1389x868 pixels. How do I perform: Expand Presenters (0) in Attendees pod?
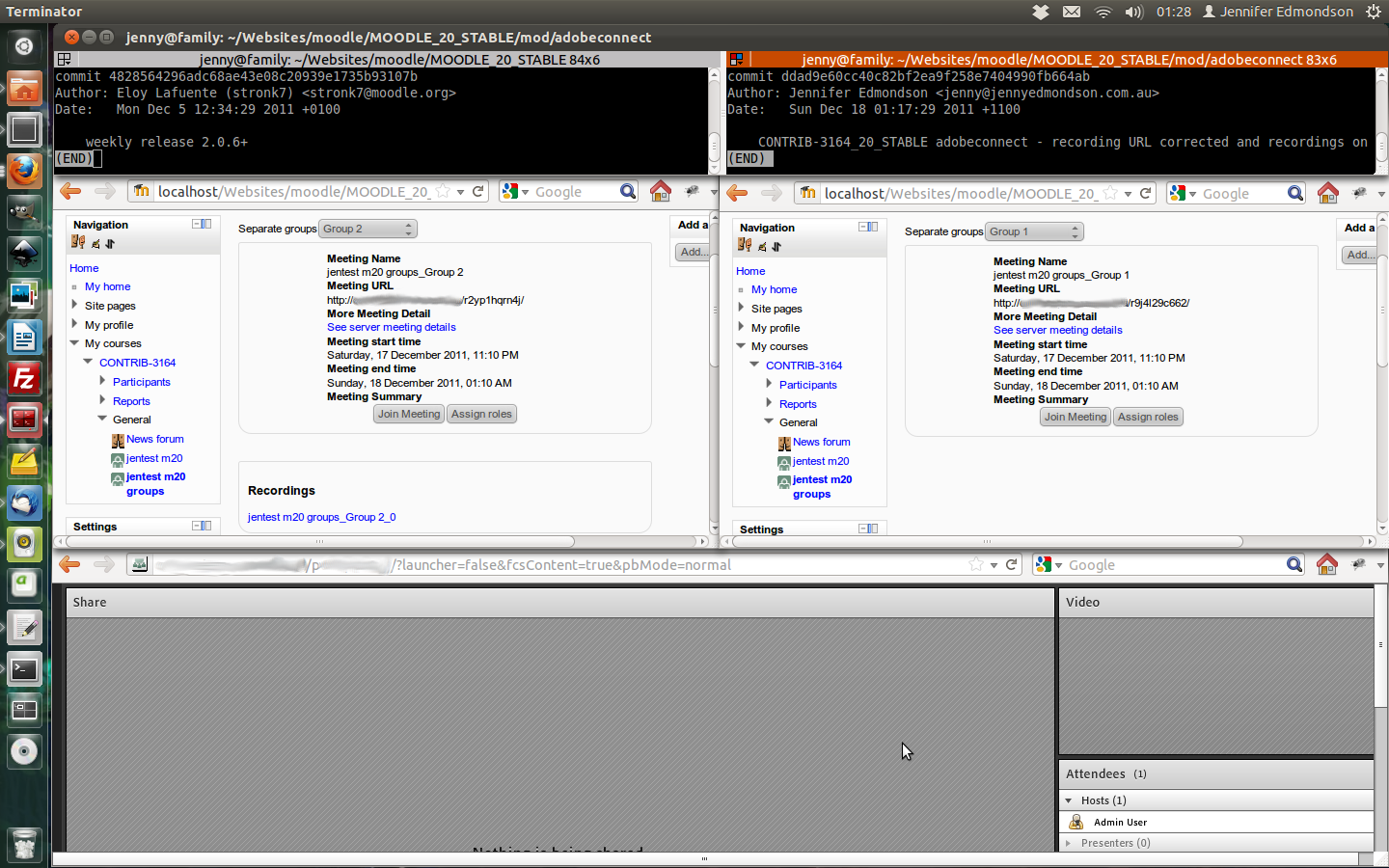[1069, 843]
